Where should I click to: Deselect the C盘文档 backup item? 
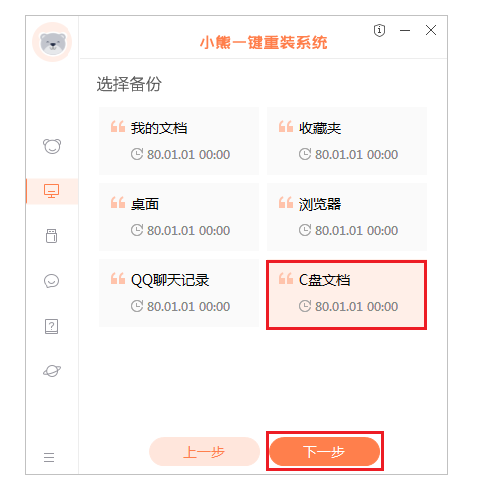pos(347,295)
